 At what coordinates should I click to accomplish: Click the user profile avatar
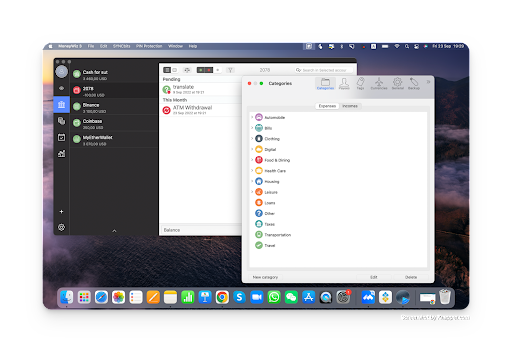[61, 72]
